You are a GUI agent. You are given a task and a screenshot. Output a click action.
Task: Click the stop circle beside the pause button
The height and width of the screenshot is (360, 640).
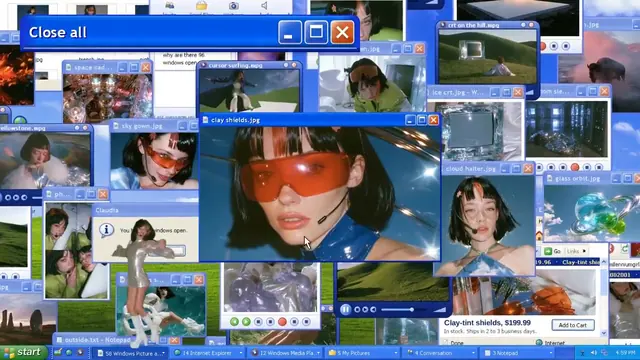tap(358, 310)
